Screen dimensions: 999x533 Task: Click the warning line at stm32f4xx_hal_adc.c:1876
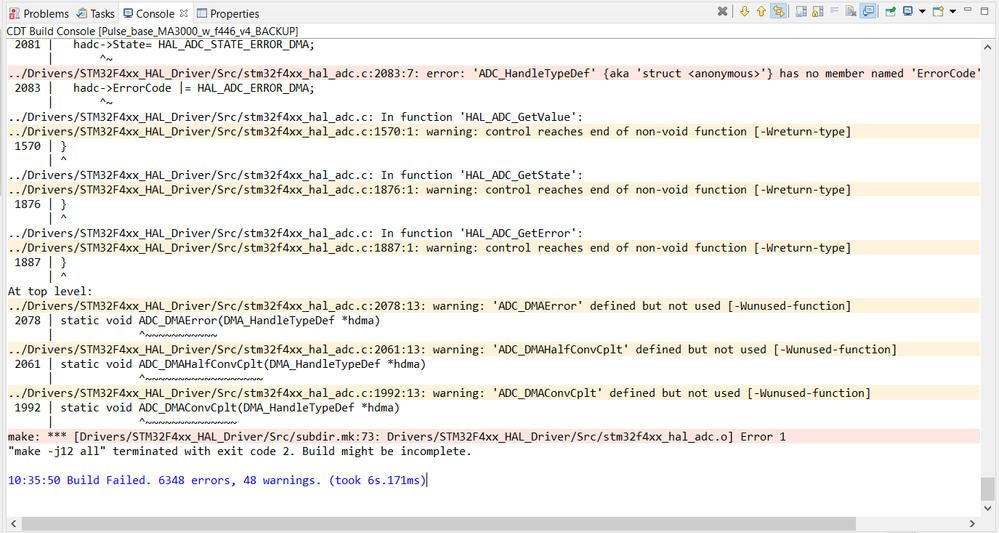click(x=494, y=189)
